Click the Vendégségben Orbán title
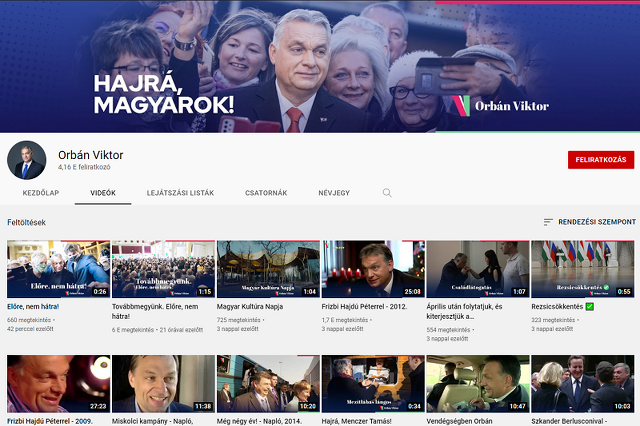 click(459, 421)
